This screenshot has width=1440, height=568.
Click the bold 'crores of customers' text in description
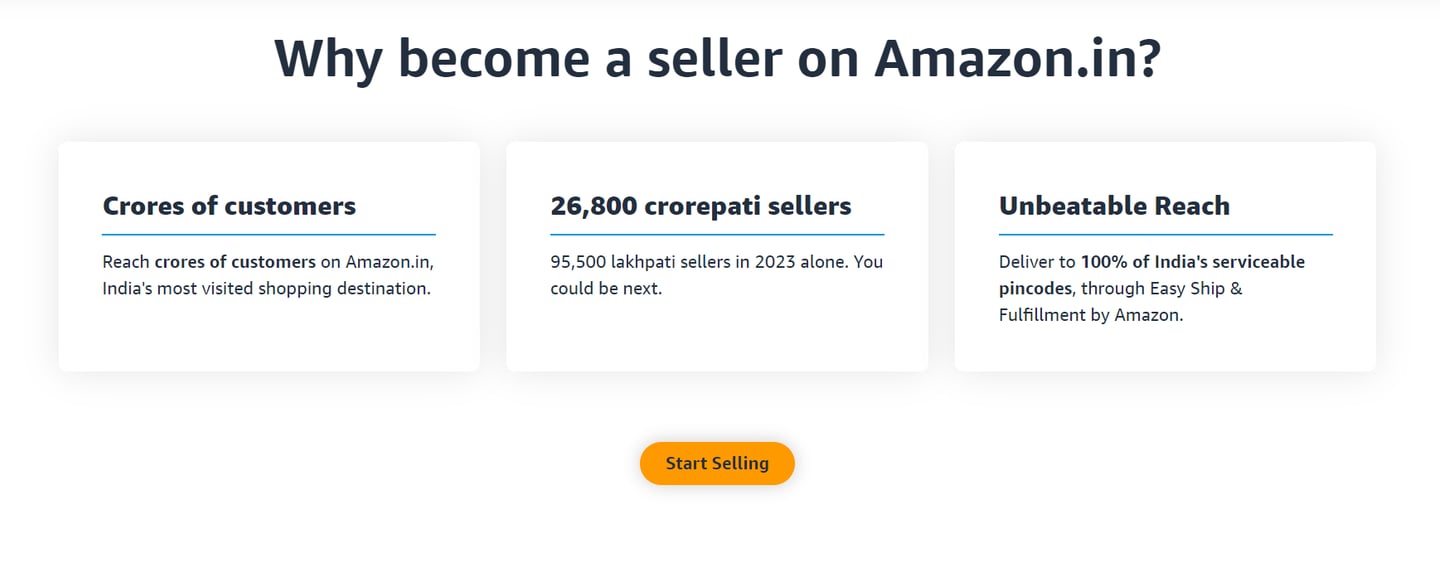[x=235, y=262]
